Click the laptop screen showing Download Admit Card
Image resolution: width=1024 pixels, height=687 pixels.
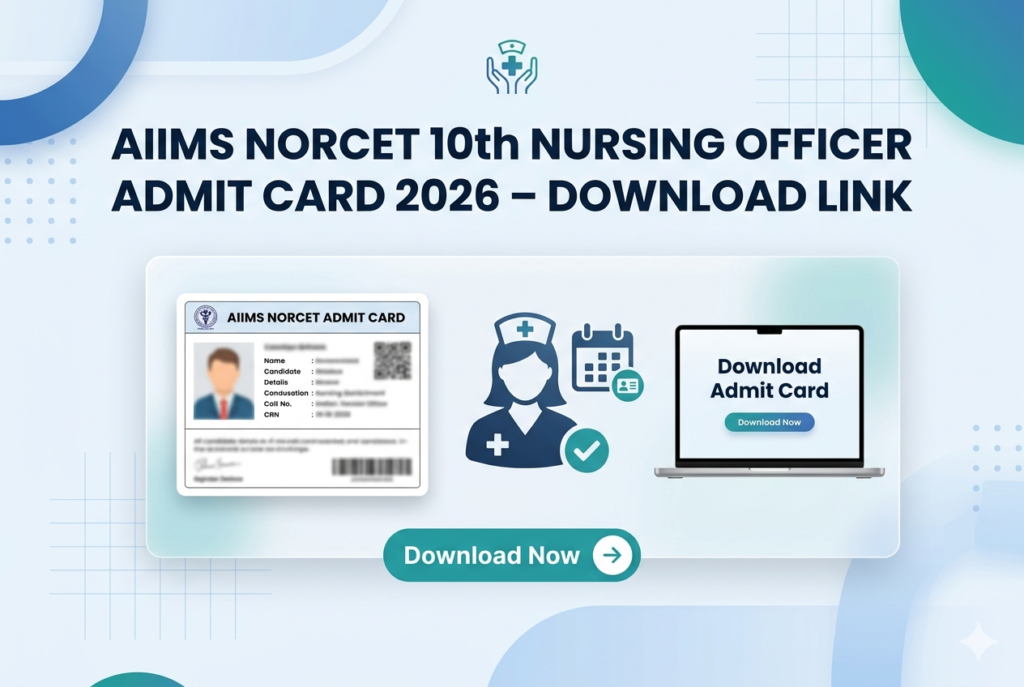768,395
